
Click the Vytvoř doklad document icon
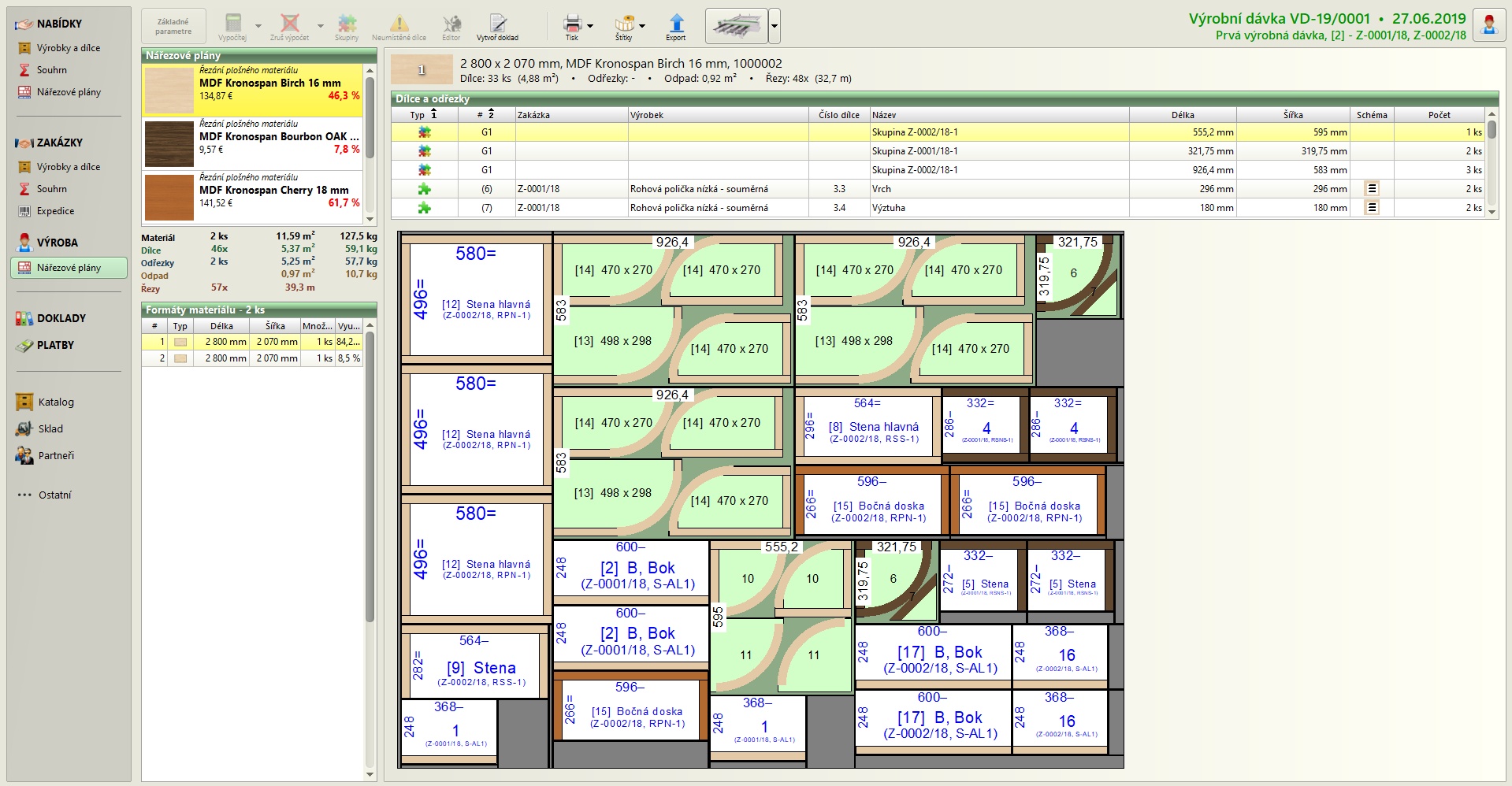(497, 24)
